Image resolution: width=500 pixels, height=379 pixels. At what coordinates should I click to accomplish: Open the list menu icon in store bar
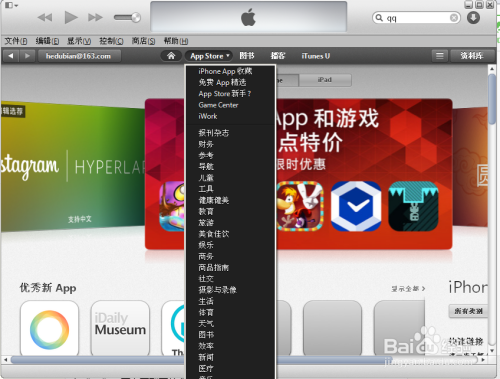coord(440,56)
